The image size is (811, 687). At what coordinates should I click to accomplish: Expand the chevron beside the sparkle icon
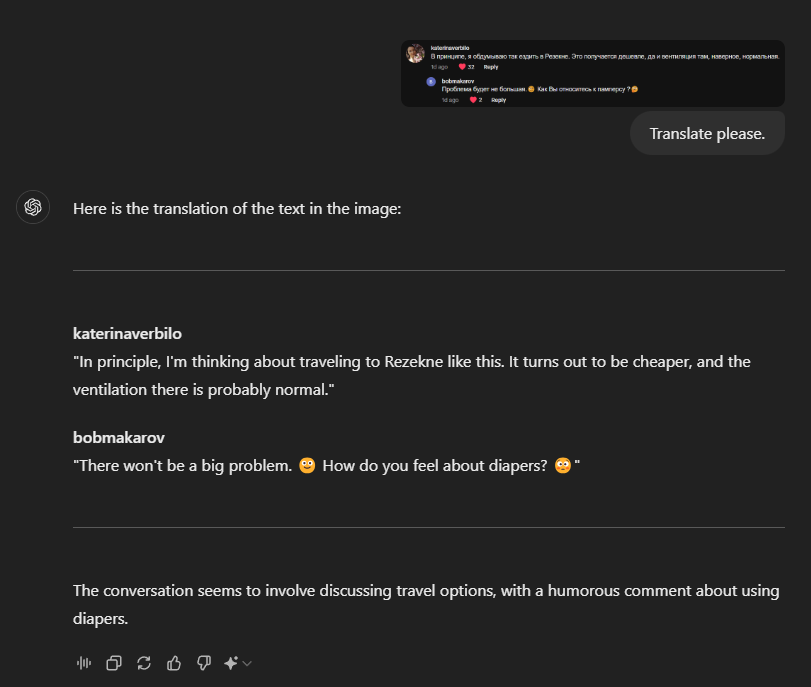pyautogui.click(x=247, y=663)
